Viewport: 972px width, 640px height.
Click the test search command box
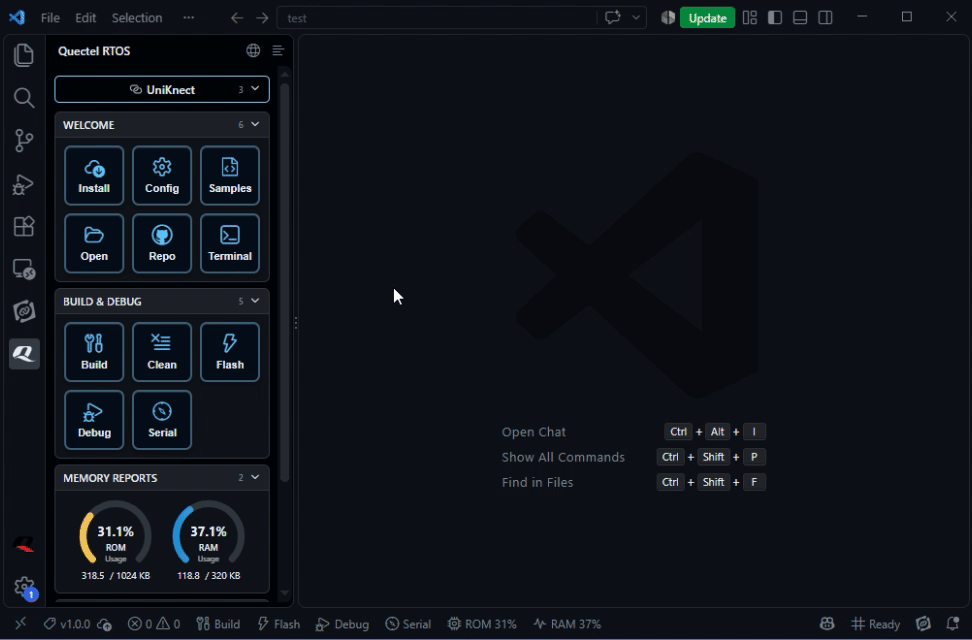[438, 18]
